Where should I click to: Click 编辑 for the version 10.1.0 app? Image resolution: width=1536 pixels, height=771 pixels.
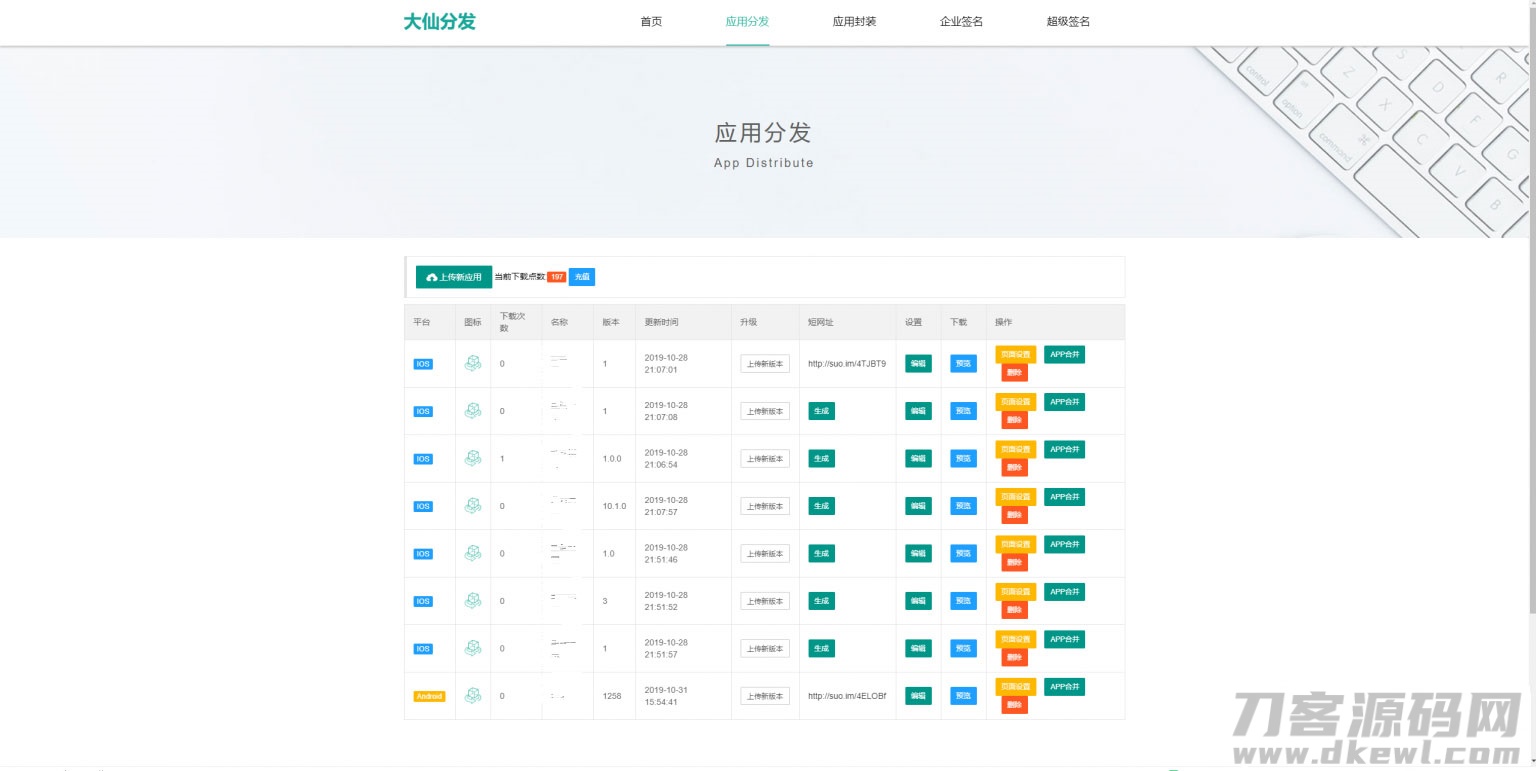pyautogui.click(x=918, y=506)
